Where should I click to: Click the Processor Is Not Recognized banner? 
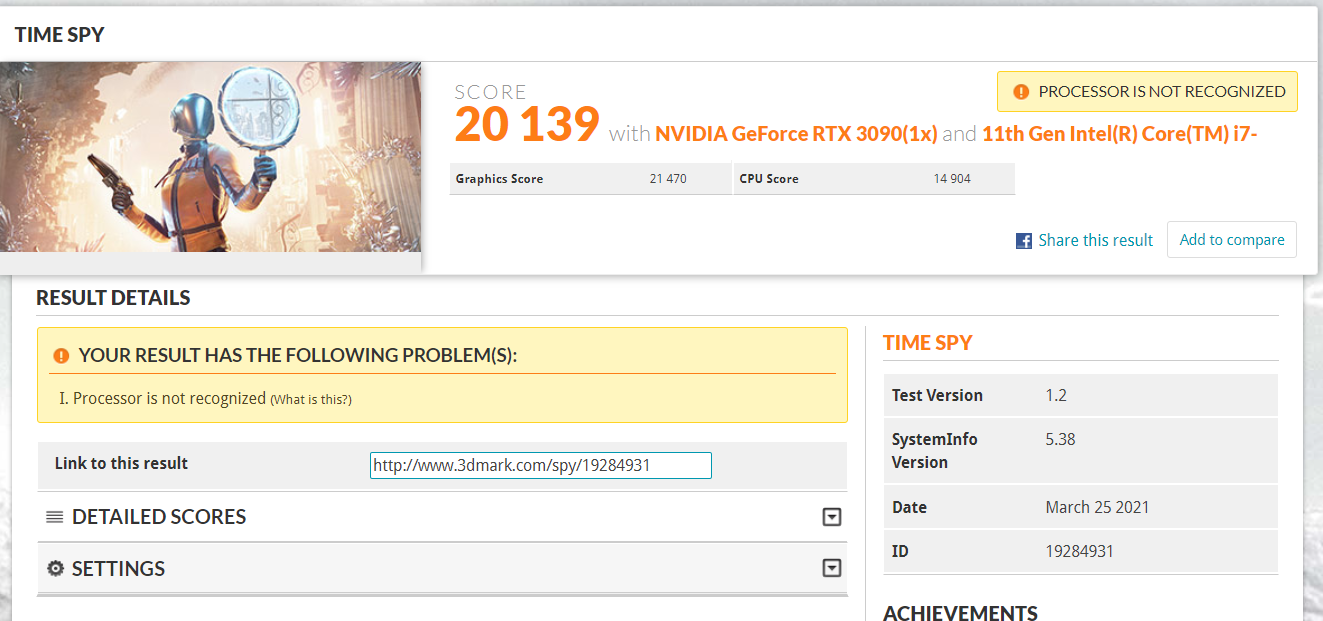1147,91
